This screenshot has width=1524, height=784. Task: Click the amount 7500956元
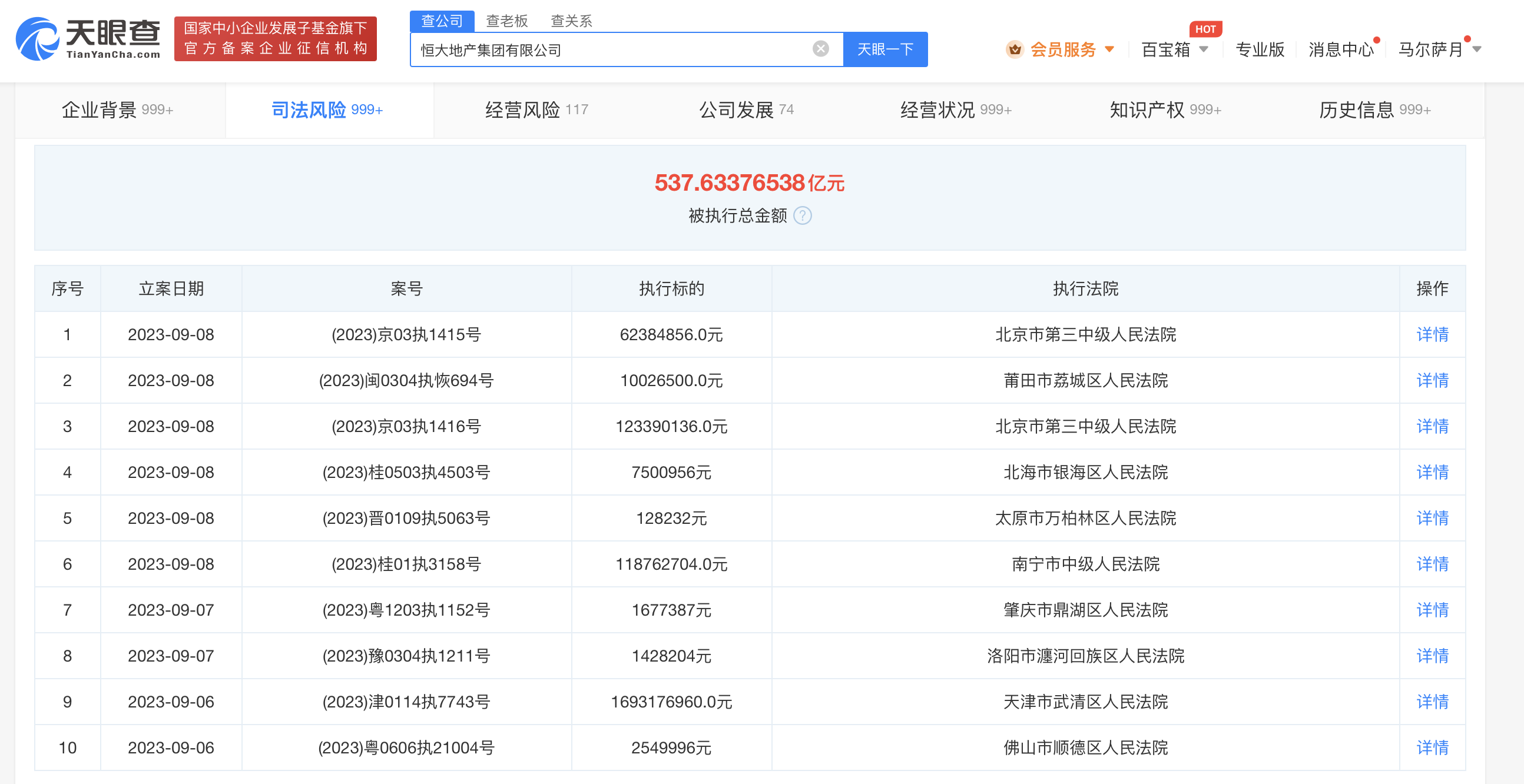[671, 473]
